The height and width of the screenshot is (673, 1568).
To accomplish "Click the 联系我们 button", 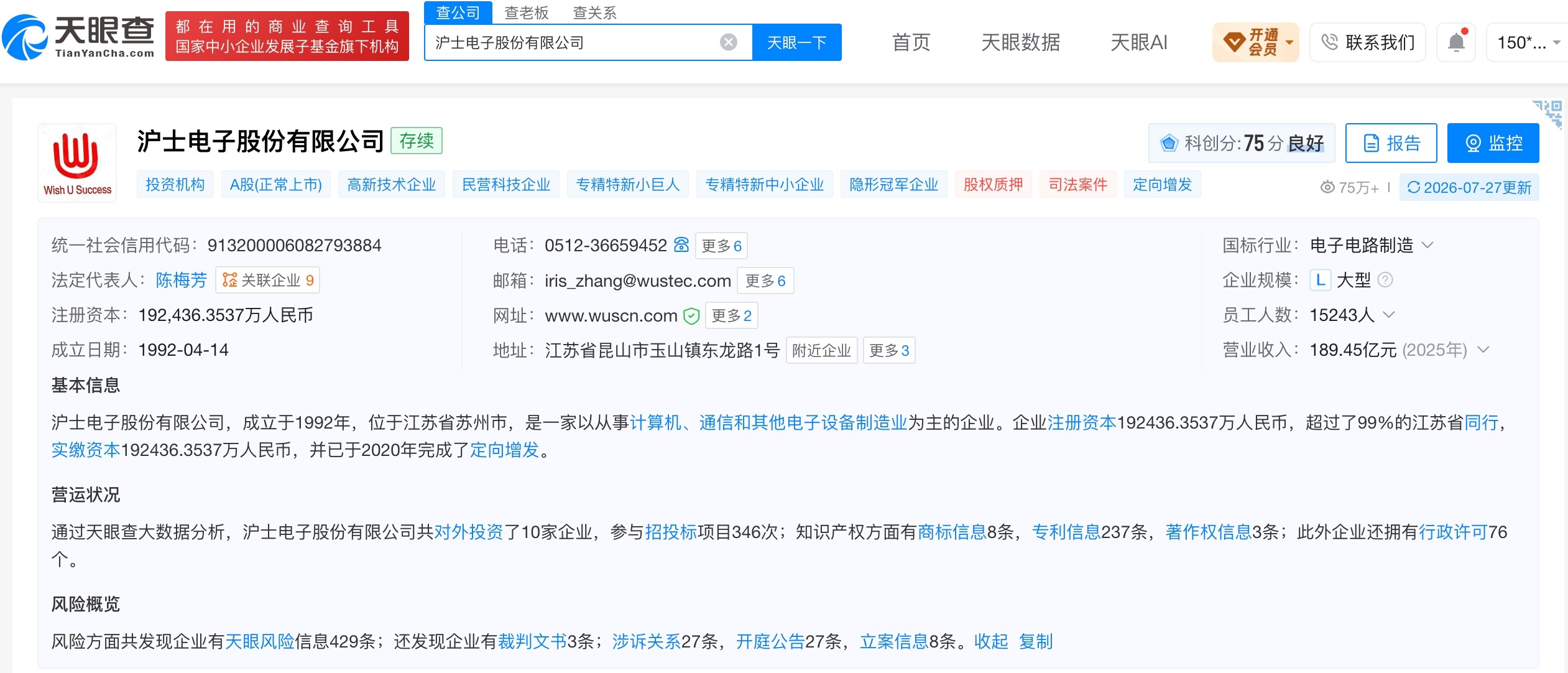I will click(1368, 42).
